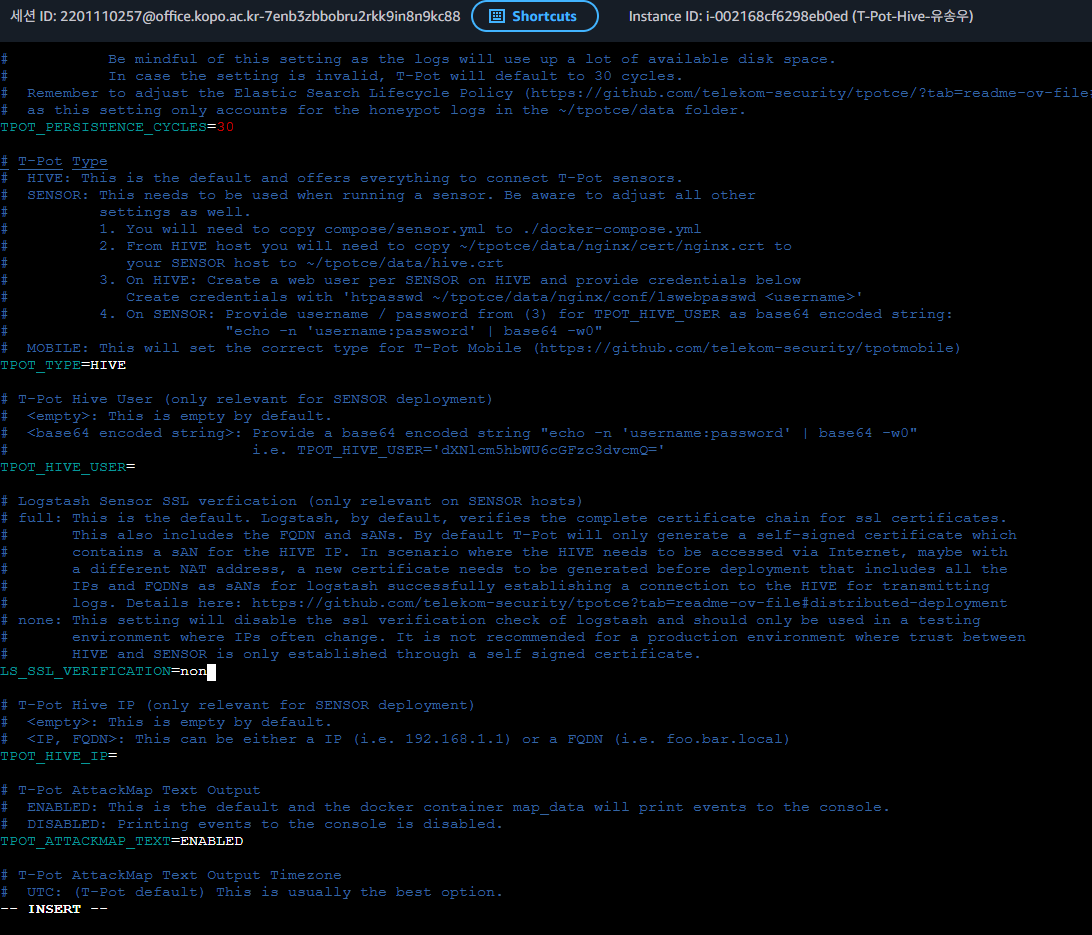Click the 'DISABLED: Printing events' comment line
This screenshot has width=1092, height=935.
[x=251, y=824]
